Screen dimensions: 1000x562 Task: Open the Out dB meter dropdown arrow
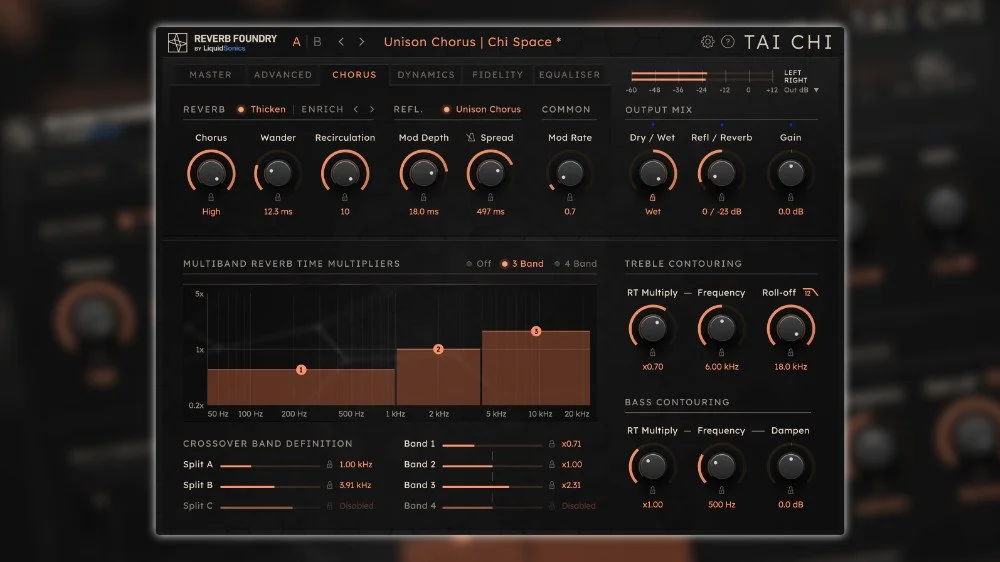(816, 91)
